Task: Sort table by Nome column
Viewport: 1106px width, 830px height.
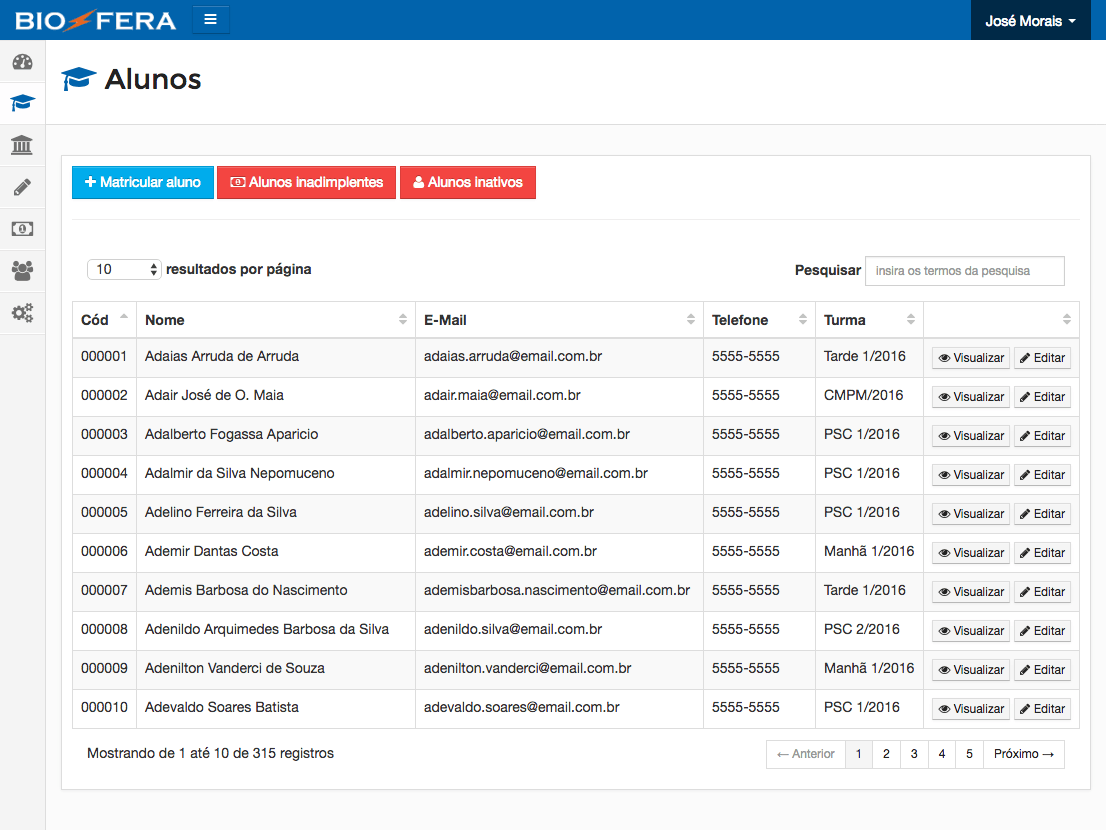Action: point(276,320)
